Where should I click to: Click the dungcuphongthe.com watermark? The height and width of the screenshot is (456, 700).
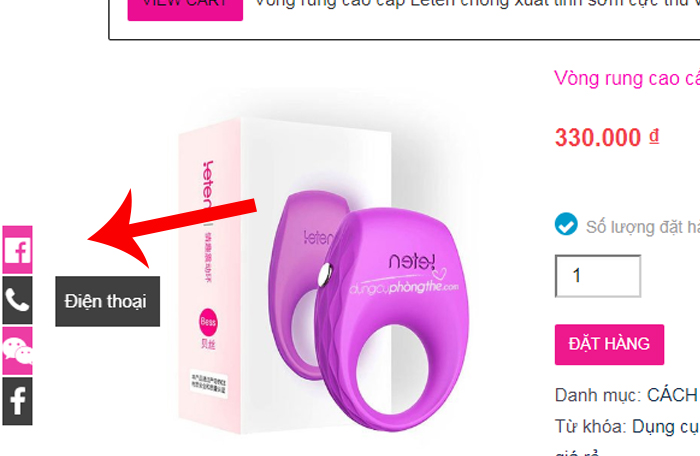click(x=404, y=288)
